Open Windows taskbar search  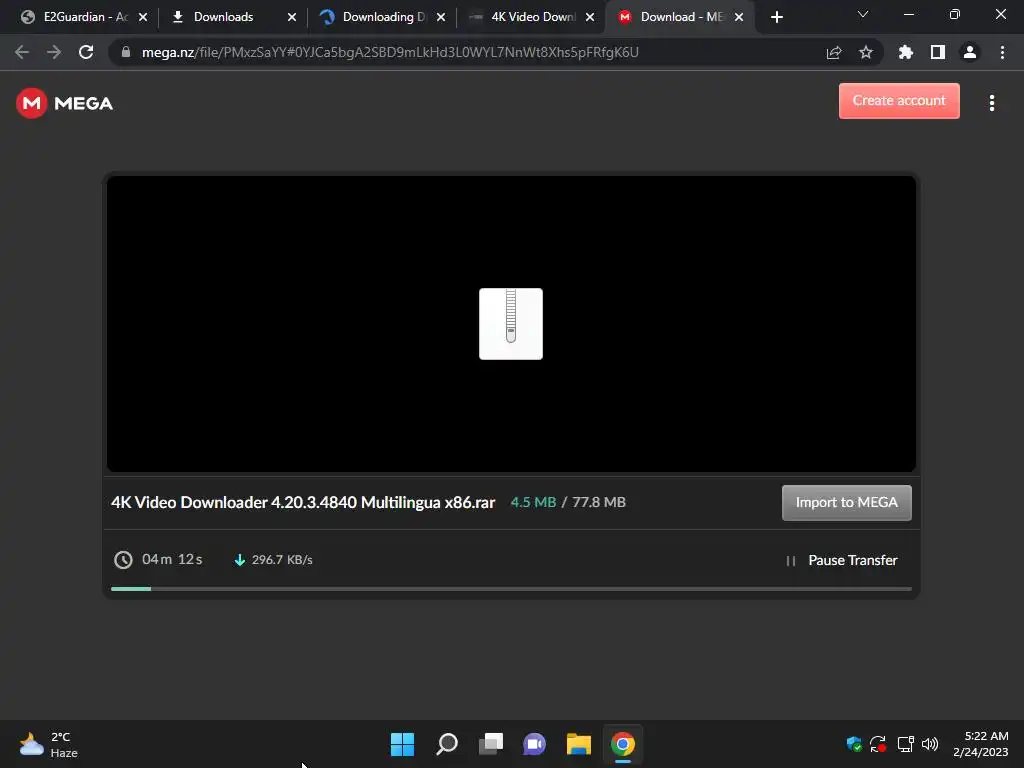[447, 744]
